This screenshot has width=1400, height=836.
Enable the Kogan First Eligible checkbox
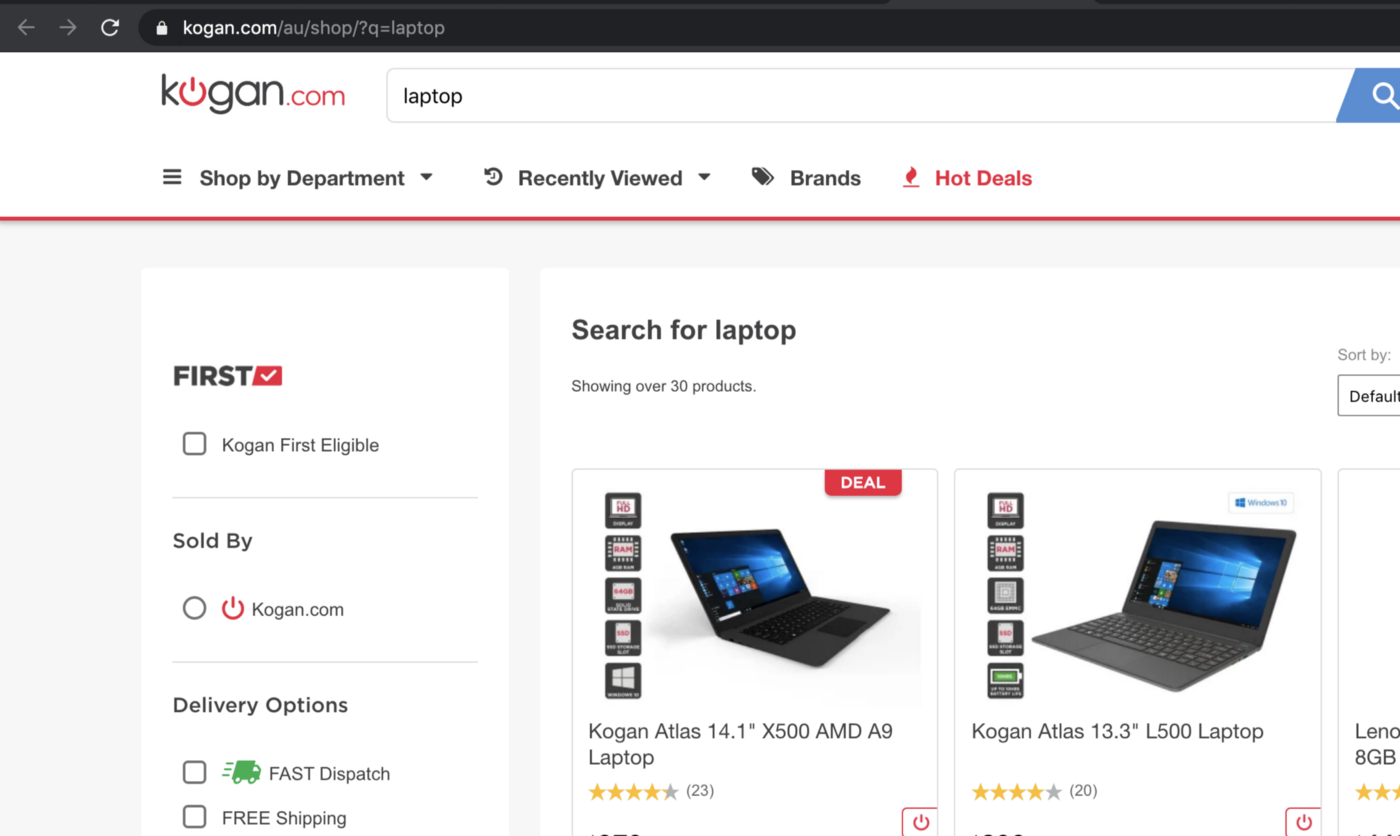click(x=195, y=444)
